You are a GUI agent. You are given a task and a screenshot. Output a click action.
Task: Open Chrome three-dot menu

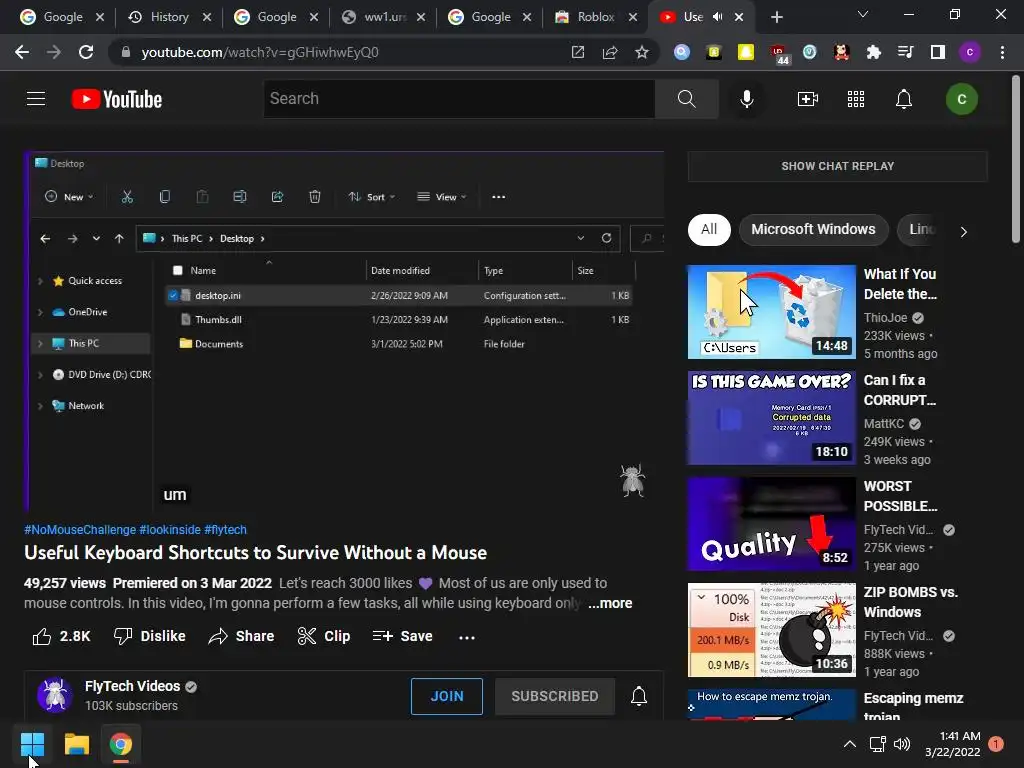coord(1002,52)
